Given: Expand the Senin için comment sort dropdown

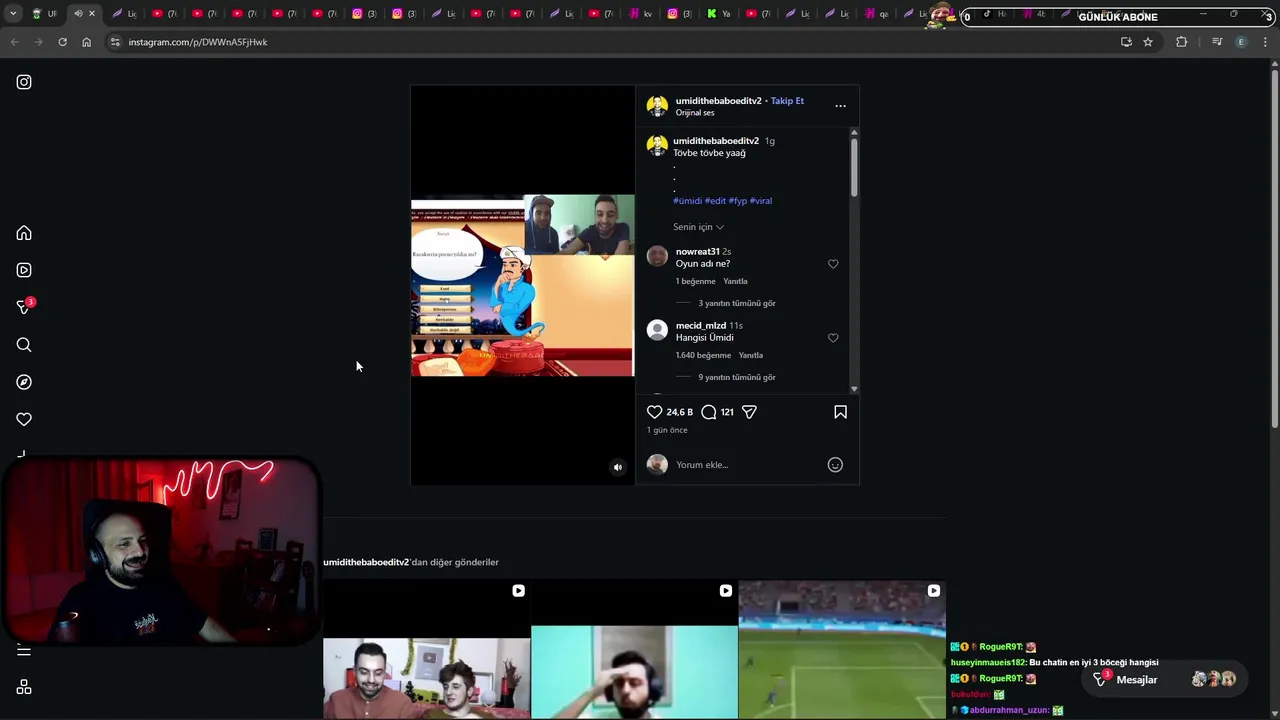Looking at the screenshot, I should tap(698, 227).
